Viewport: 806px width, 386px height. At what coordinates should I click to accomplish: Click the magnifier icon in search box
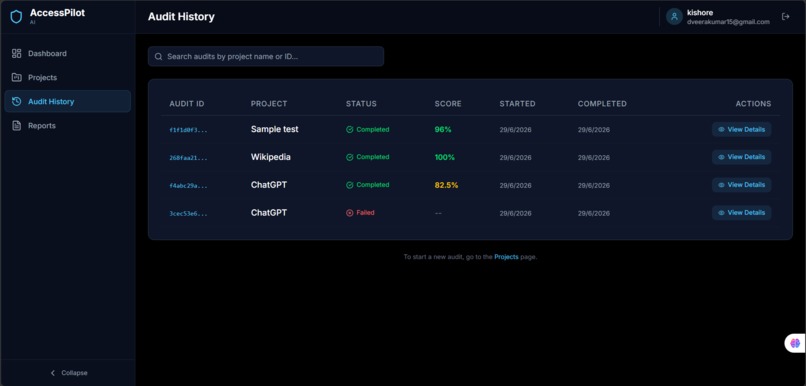pyautogui.click(x=158, y=57)
